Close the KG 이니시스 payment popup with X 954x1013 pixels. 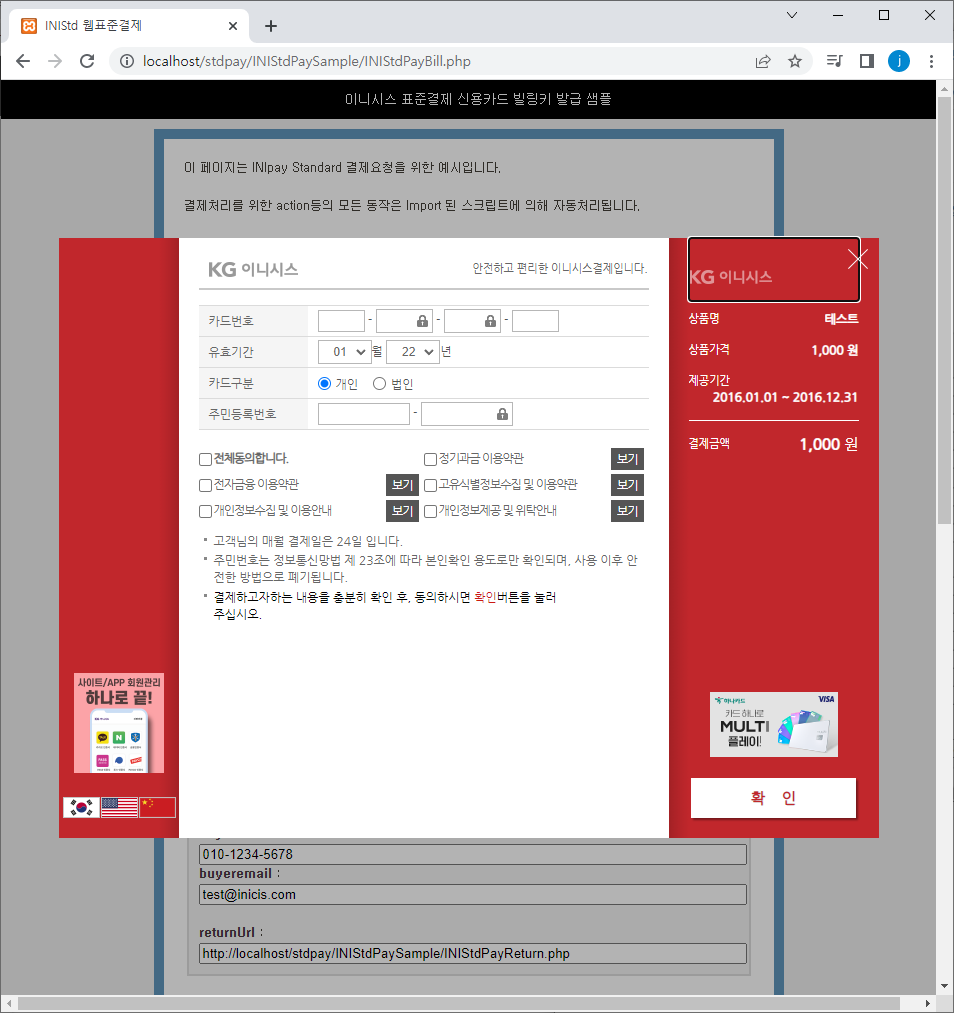[858, 259]
